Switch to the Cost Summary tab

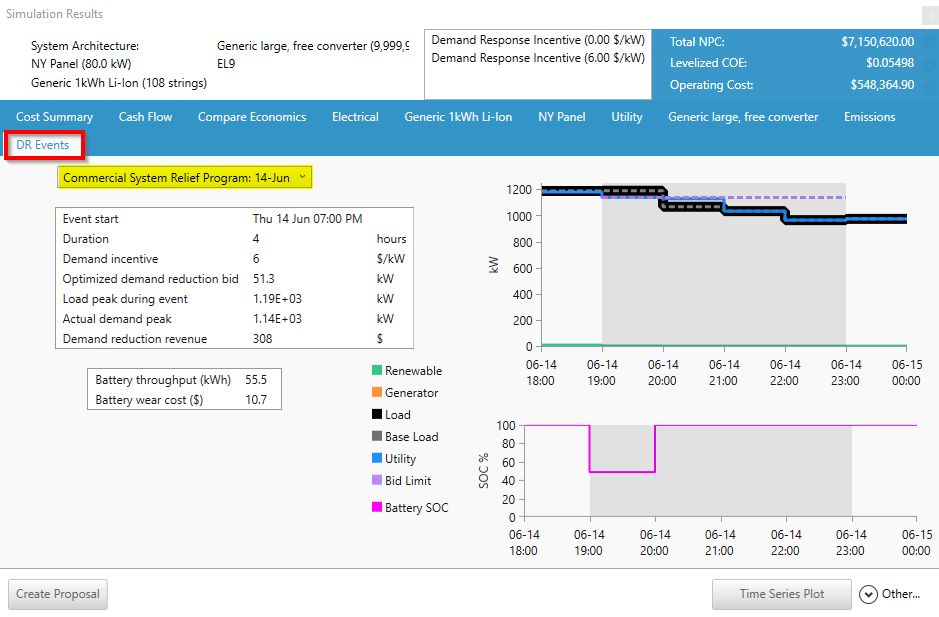coord(54,116)
